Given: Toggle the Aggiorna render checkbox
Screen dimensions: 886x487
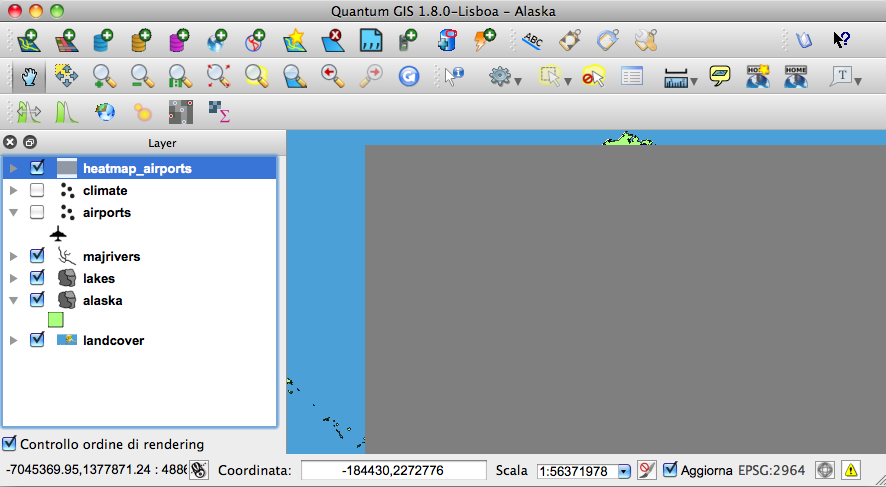Looking at the screenshot, I should point(670,469).
